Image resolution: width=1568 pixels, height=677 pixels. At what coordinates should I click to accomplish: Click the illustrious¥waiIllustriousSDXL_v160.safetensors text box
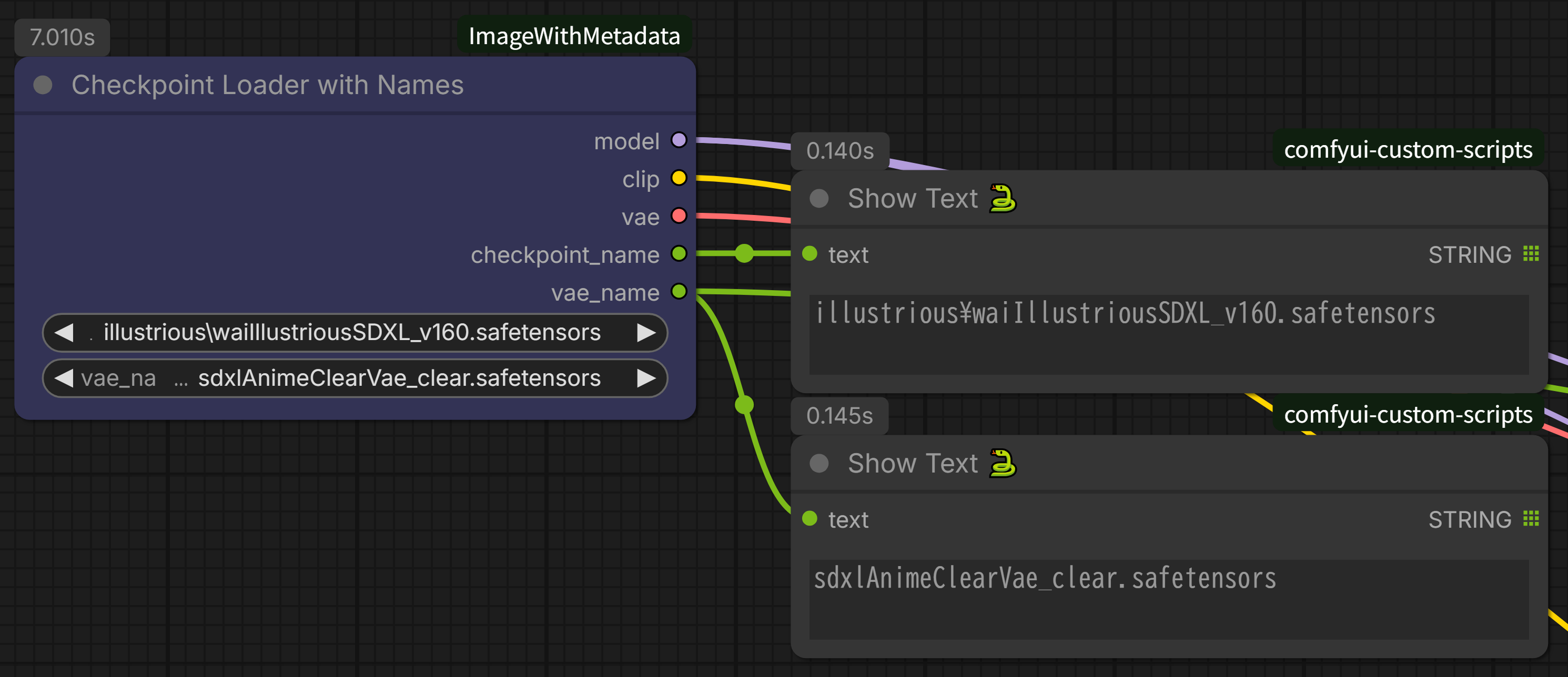coord(1169,334)
